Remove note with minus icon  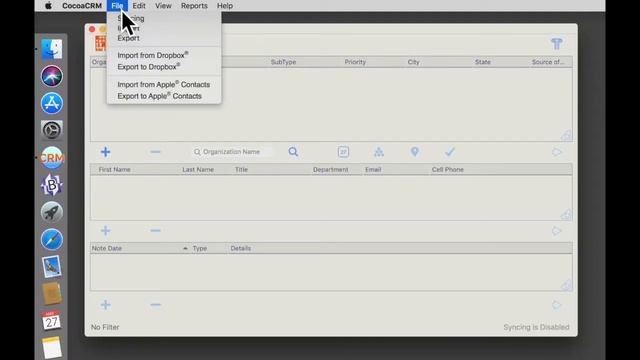click(155, 304)
